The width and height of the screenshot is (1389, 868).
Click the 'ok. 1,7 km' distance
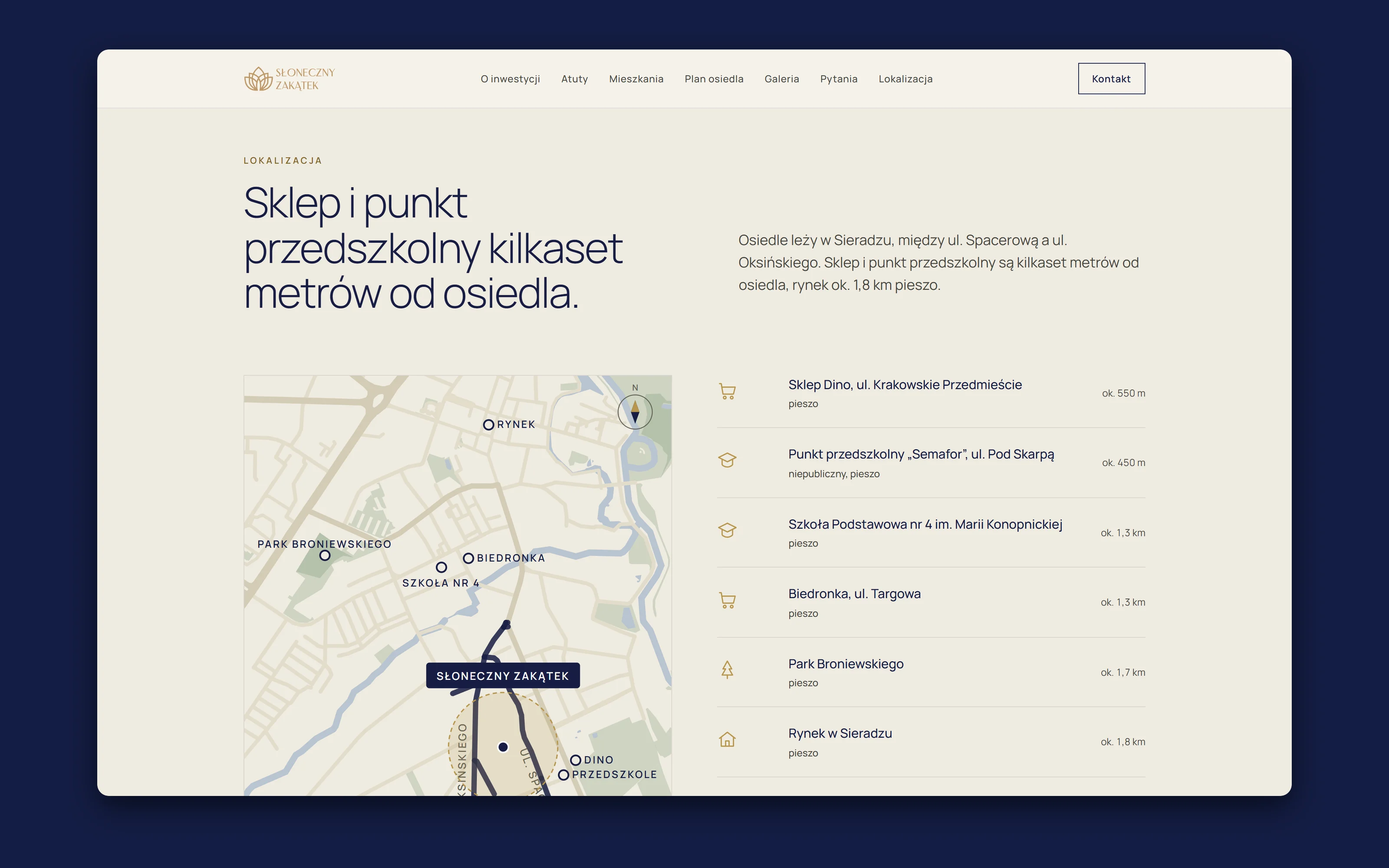pyautogui.click(x=1122, y=672)
